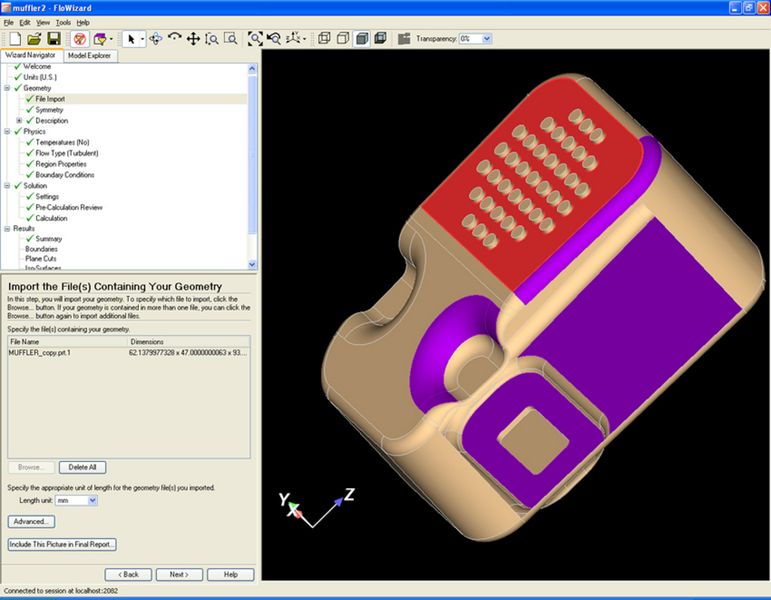This screenshot has height=600, width=771.
Task: Select the pan (four-arrow) tool
Action: coord(193,39)
